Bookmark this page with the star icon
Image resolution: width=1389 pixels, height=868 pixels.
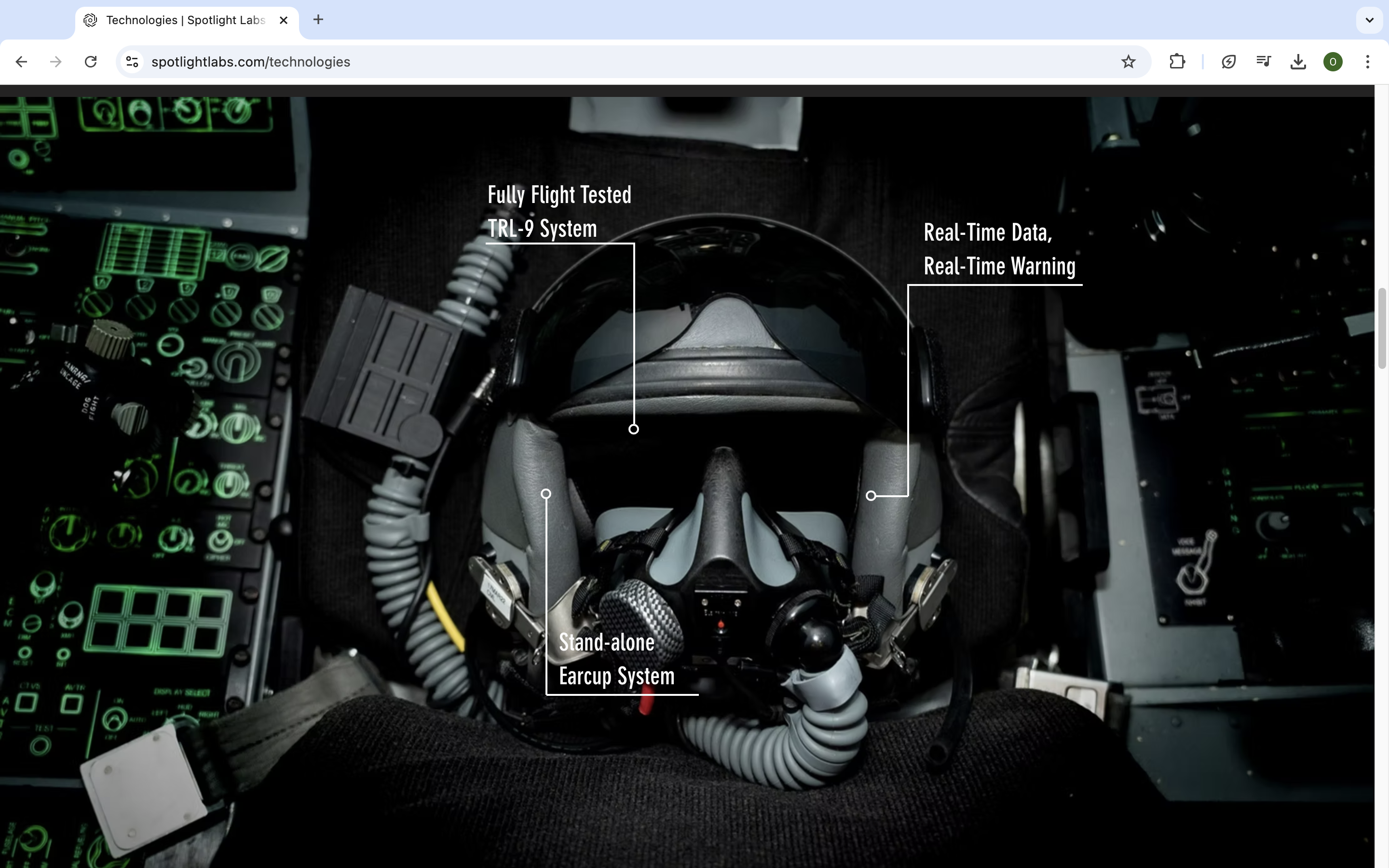(1128, 61)
